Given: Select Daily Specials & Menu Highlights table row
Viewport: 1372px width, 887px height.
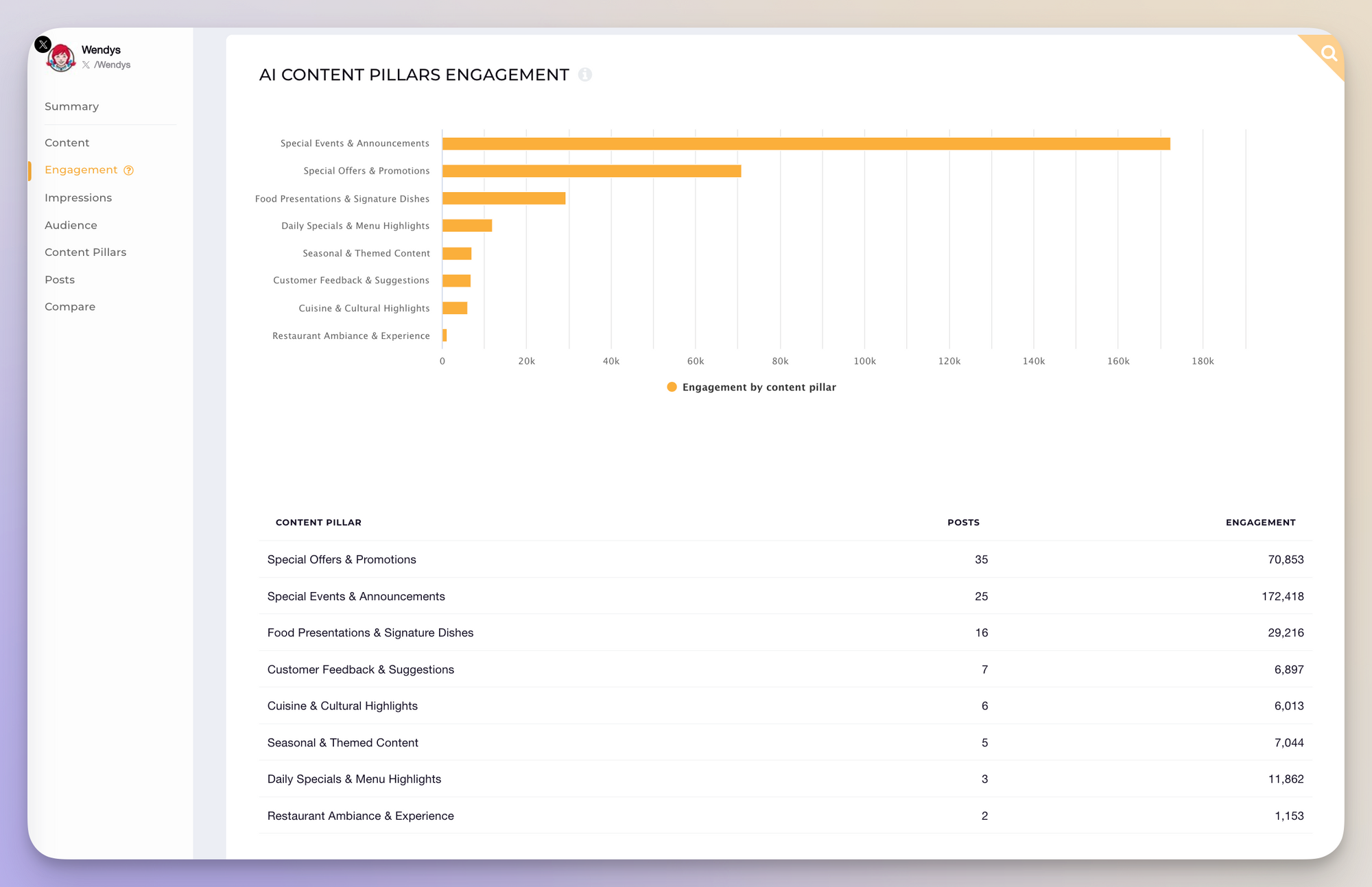Looking at the screenshot, I should pyautogui.click(x=785, y=779).
